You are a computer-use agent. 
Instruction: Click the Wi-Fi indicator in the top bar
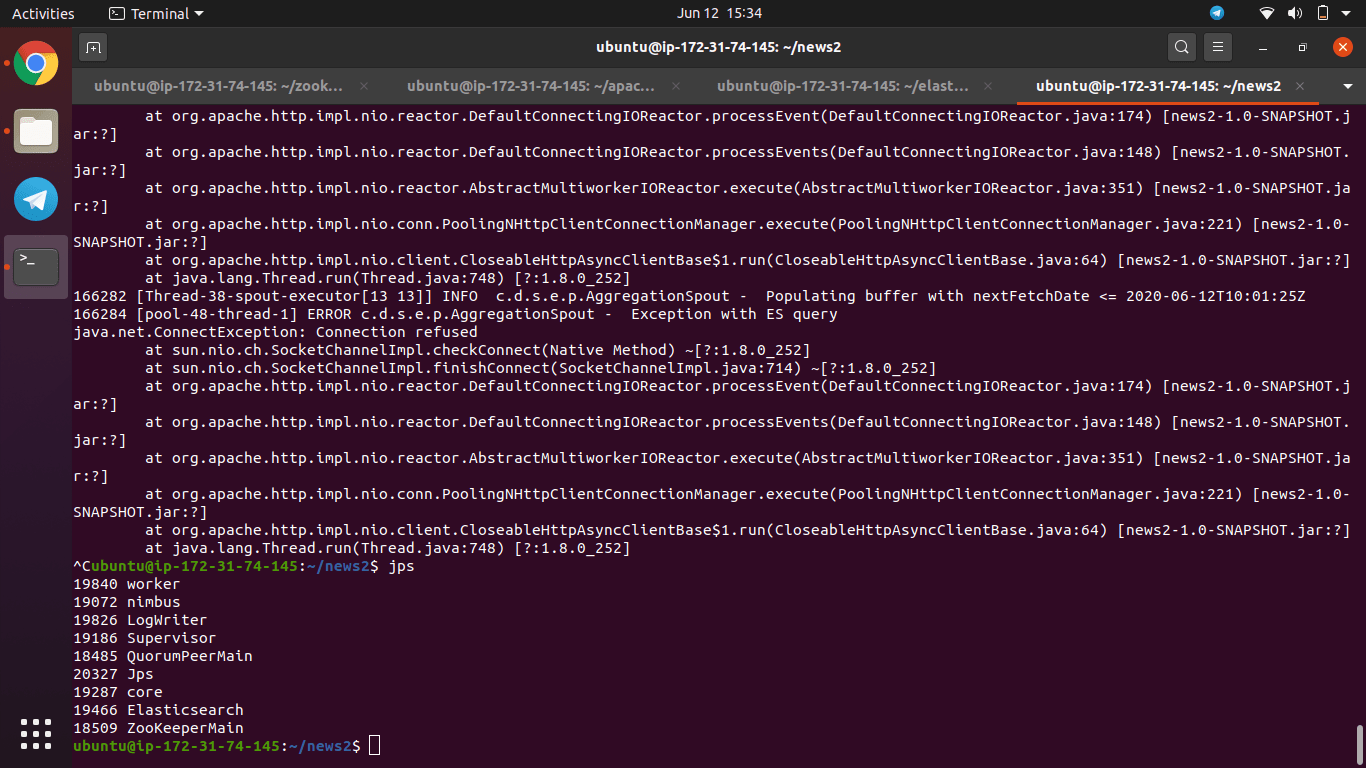click(1266, 13)
